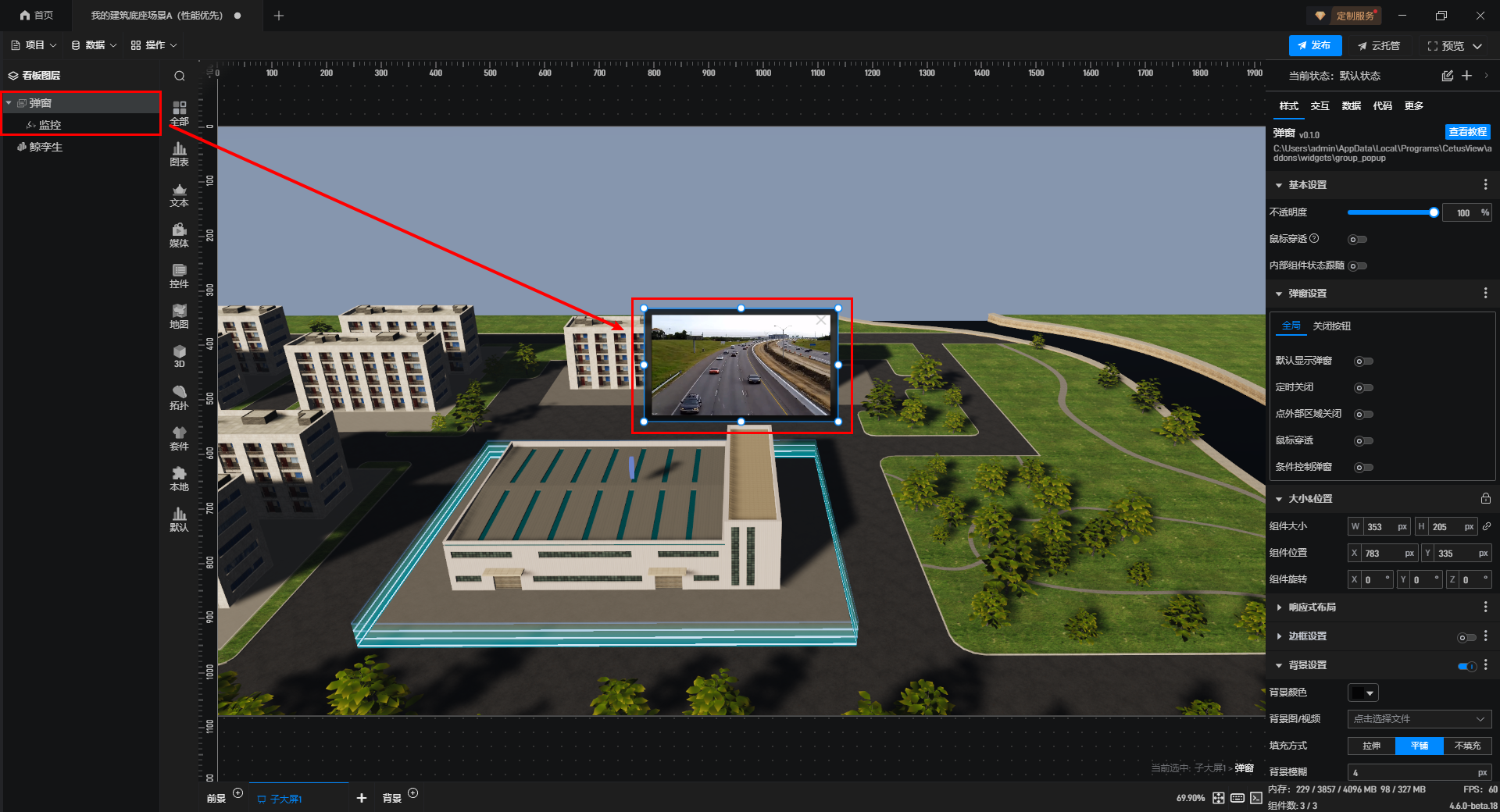Viewport: 1500px width, 812px height.
Task: Enable the 点外部区域关闭 switch
Action: [x=1363, y=415]
